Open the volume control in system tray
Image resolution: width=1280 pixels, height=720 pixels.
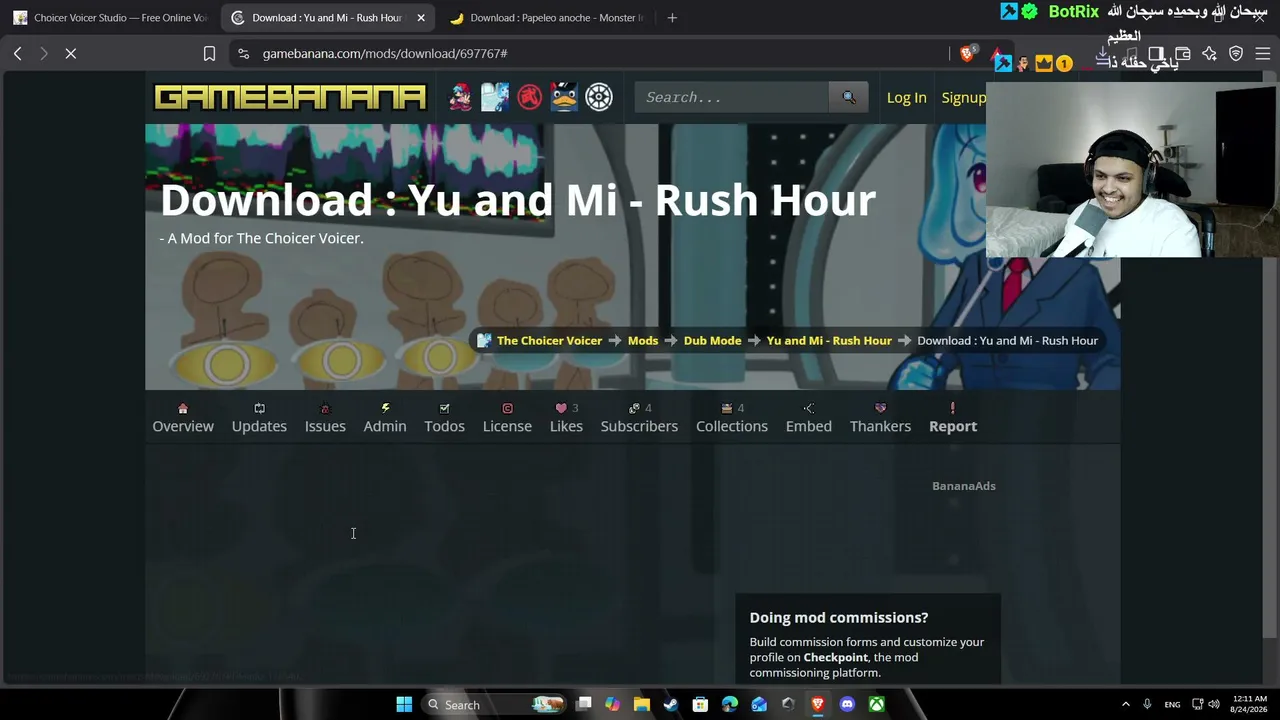1215,704
